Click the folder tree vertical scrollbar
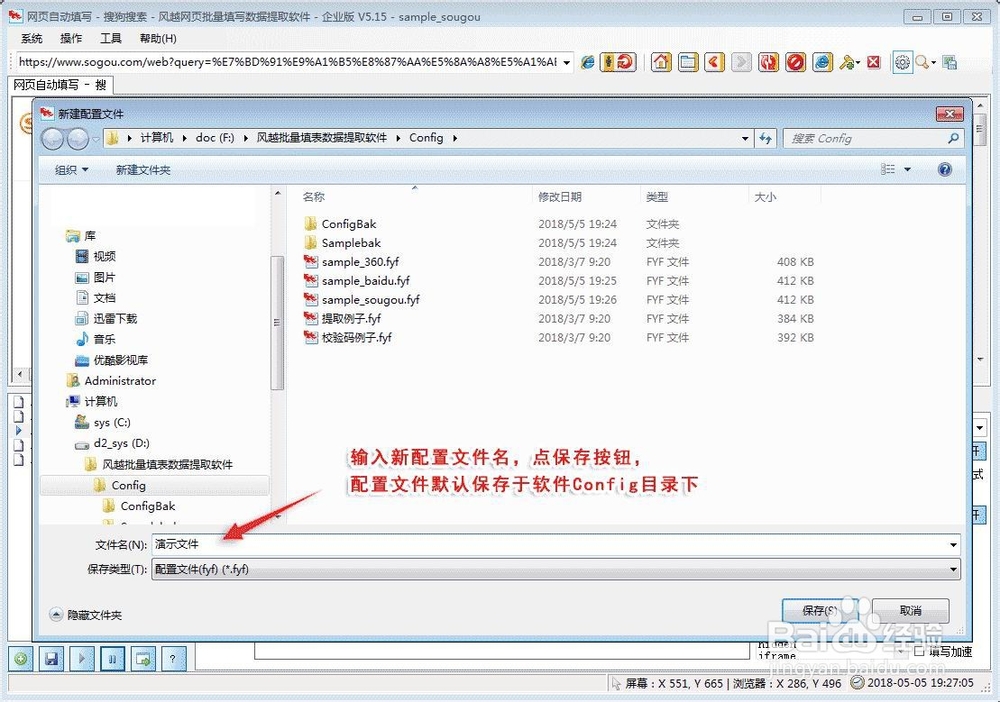The width and height of the screenshot is (1000, 702). point(277,322)
